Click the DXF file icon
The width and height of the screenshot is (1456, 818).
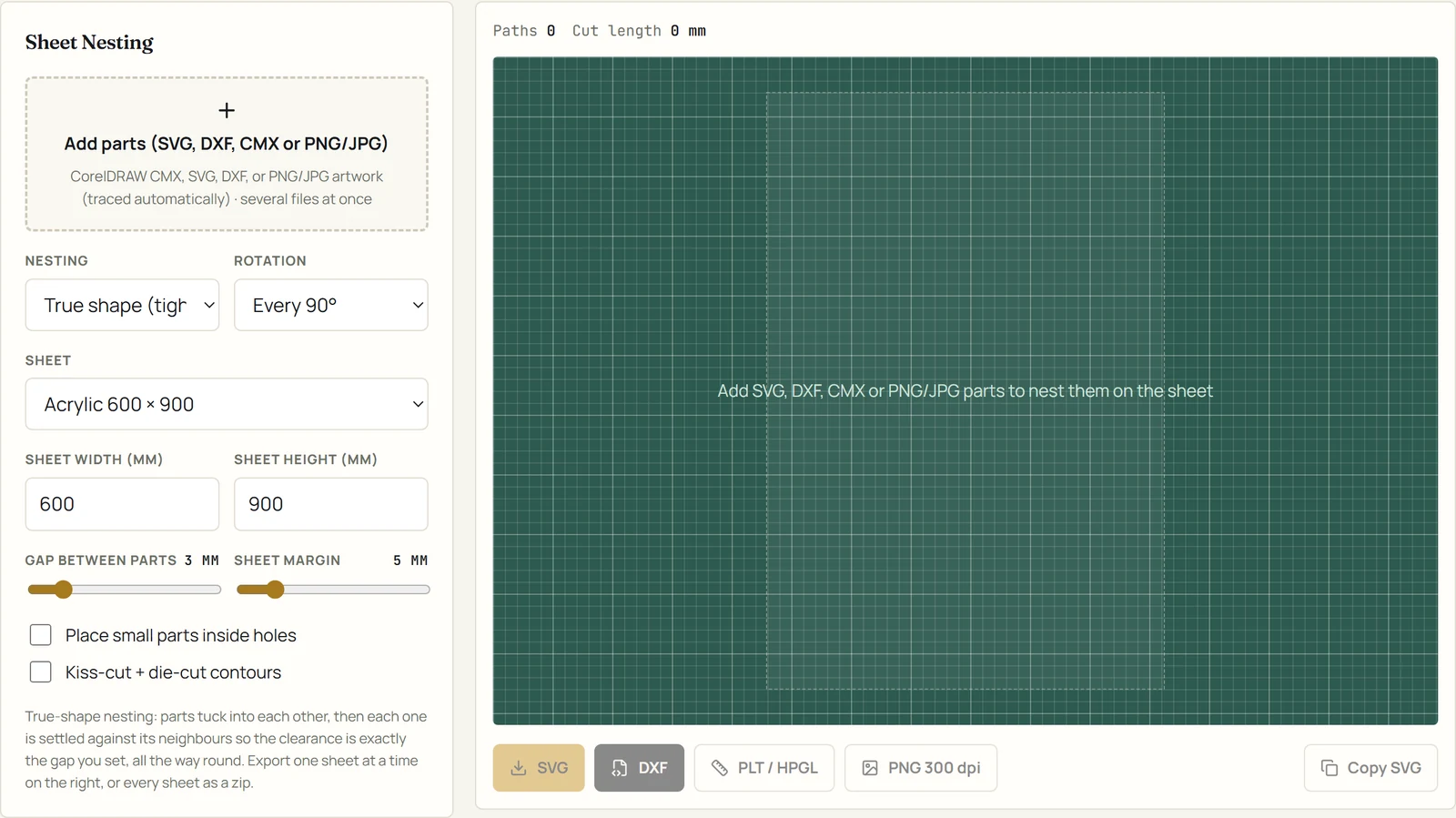(620, 768)
